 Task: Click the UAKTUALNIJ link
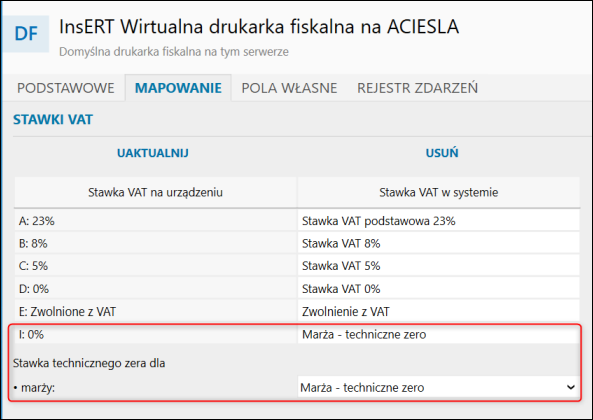152,153
